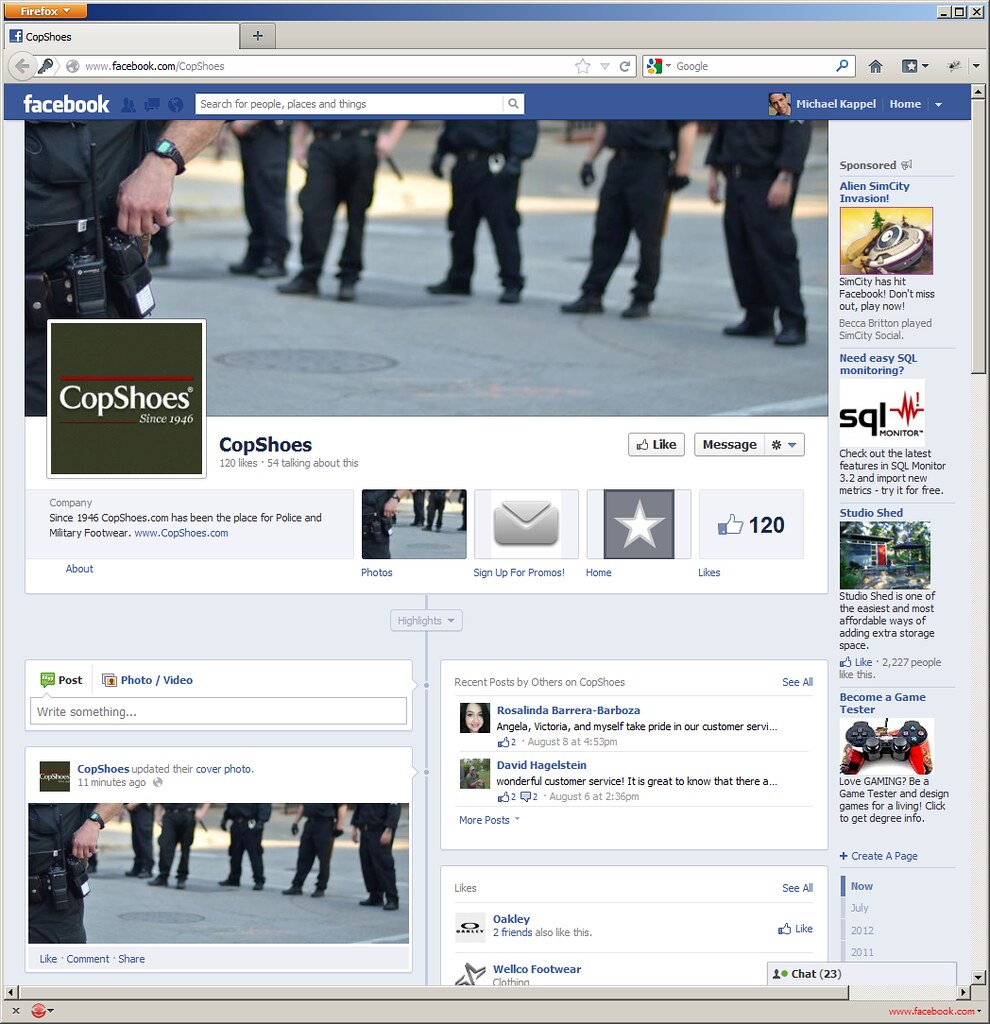Click the Message button
This screenshot has height=1024, width=990.
click(729, 445)
